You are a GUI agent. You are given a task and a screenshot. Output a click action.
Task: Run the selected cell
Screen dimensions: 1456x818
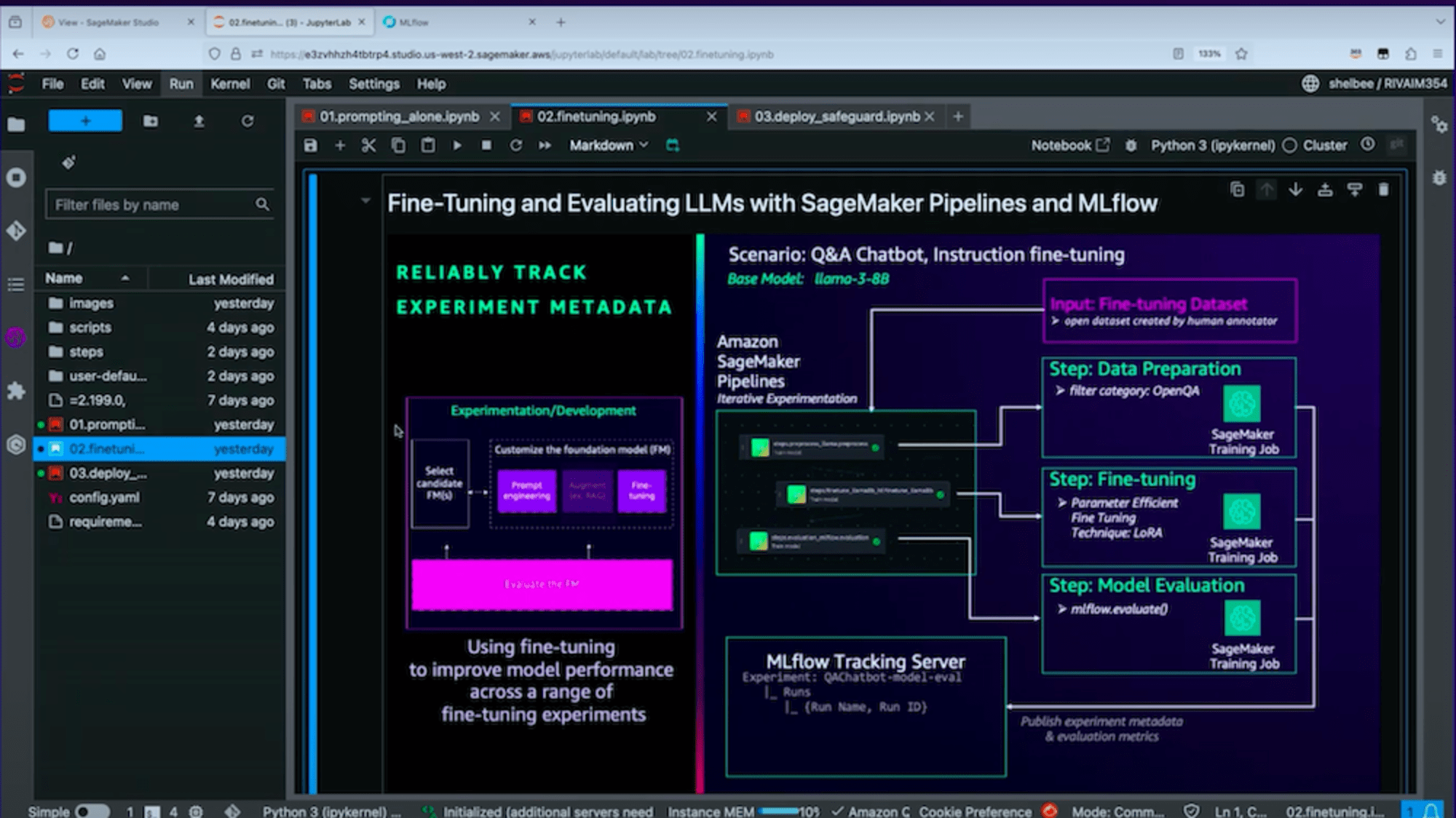[x=457, y=146]
